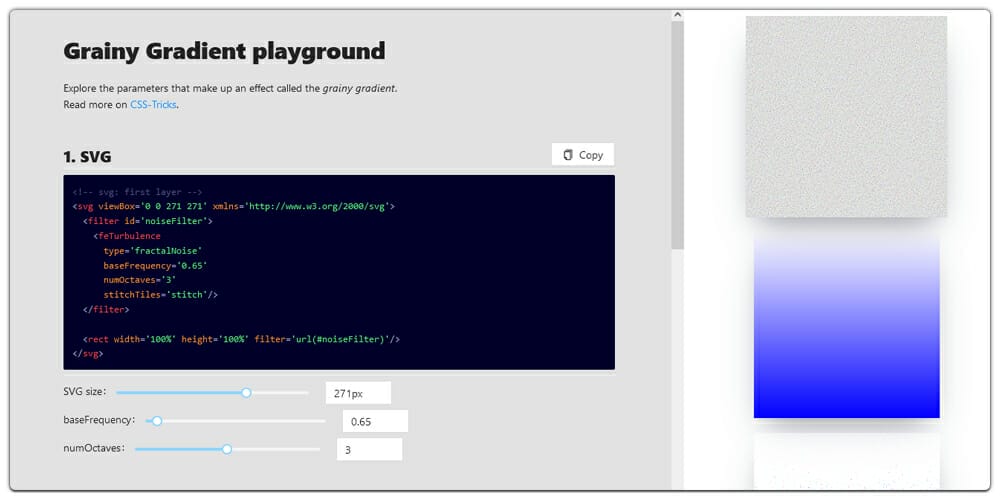
Task: Click the scrollbar up arrow
Action: [677, 15]
